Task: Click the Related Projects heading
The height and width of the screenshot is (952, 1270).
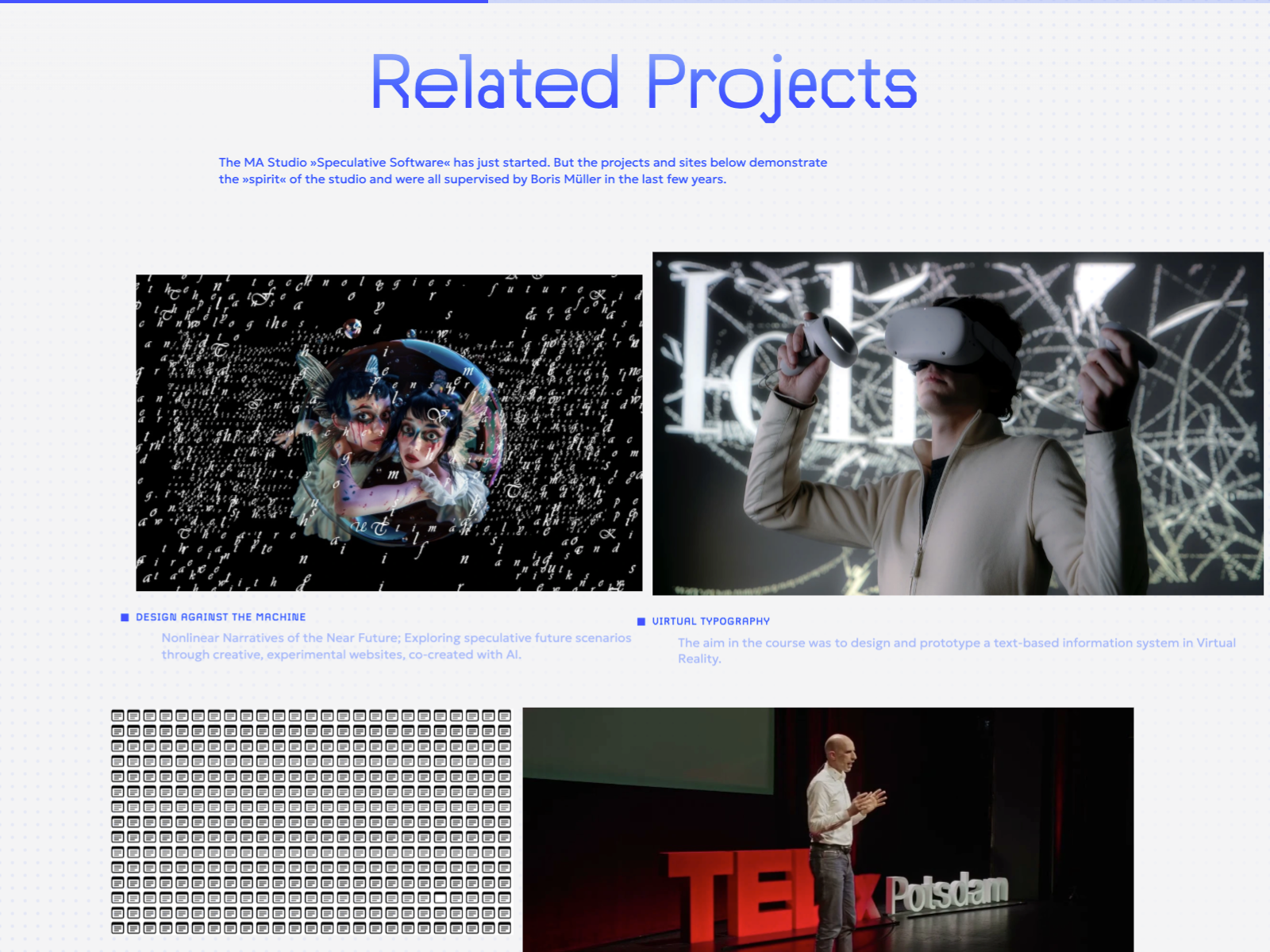Action: click(644, 83)
